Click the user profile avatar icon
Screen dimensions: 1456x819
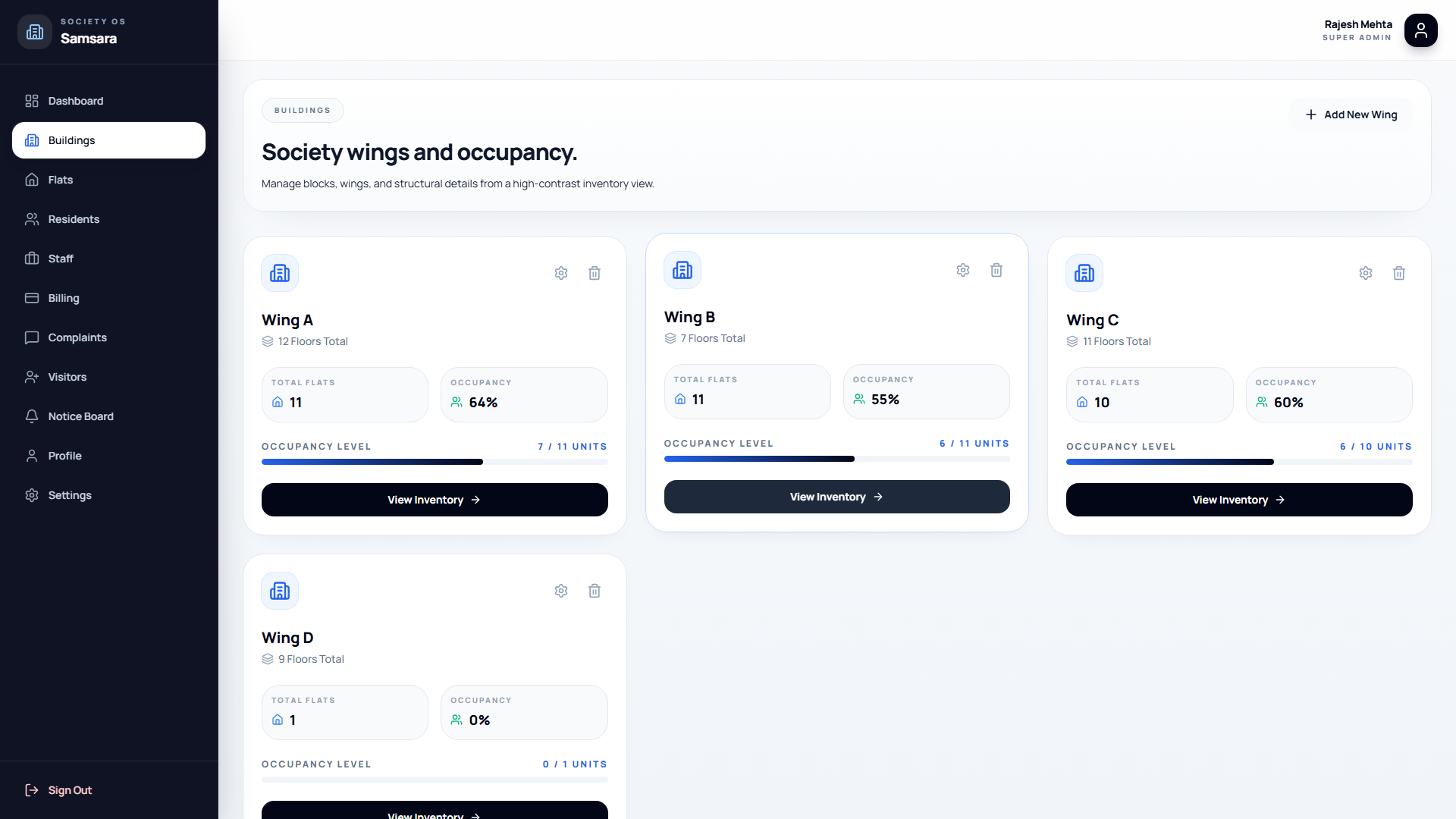pyautogui.click(x=1420, y=30)
